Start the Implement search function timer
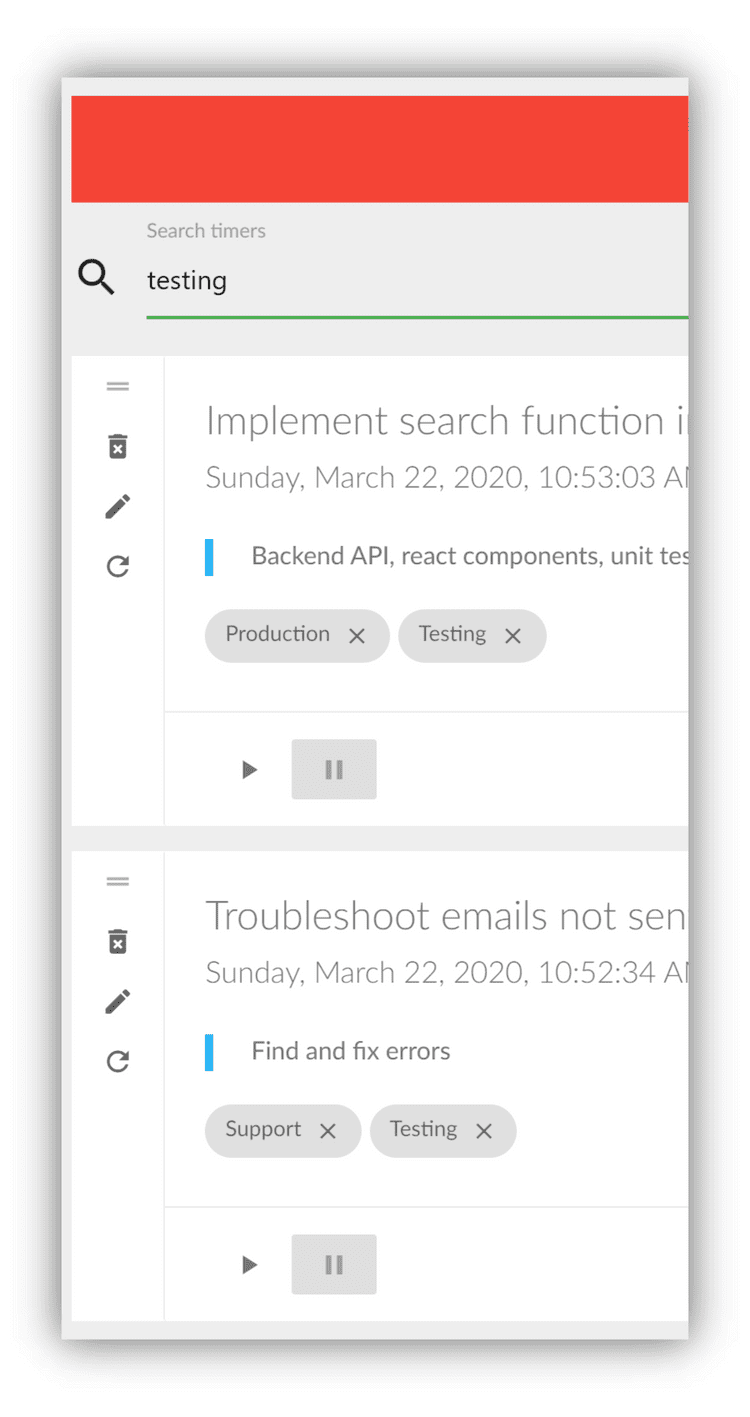Image resolution: width=750 pixels, height=1417 pixels. click(x=248, y=769)
